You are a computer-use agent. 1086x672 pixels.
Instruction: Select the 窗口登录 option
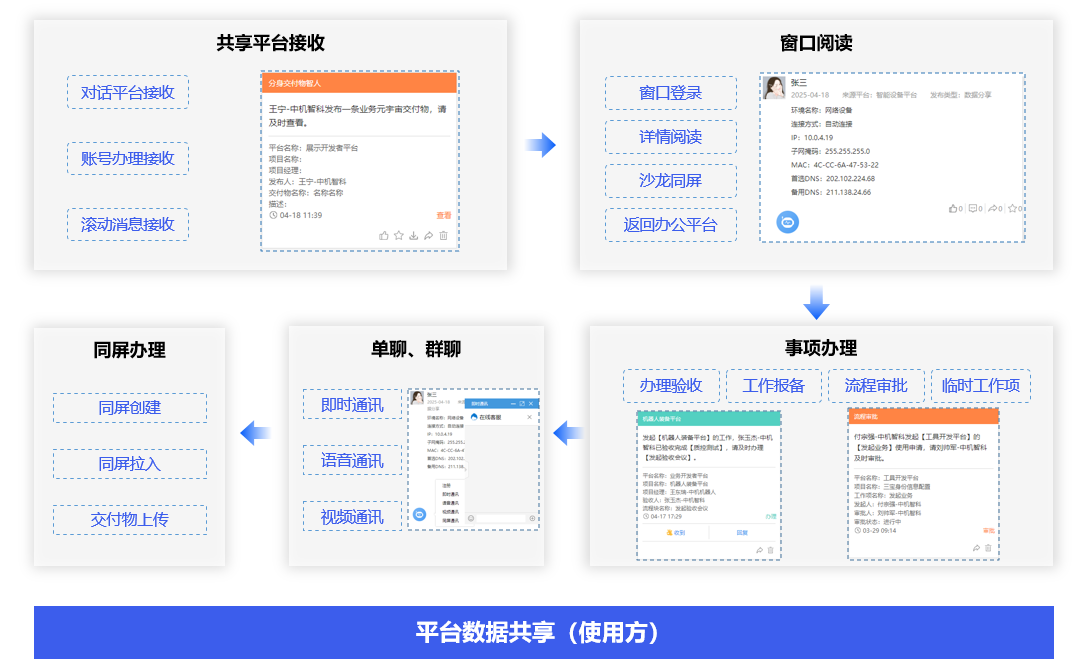click(x=671, y=93)
